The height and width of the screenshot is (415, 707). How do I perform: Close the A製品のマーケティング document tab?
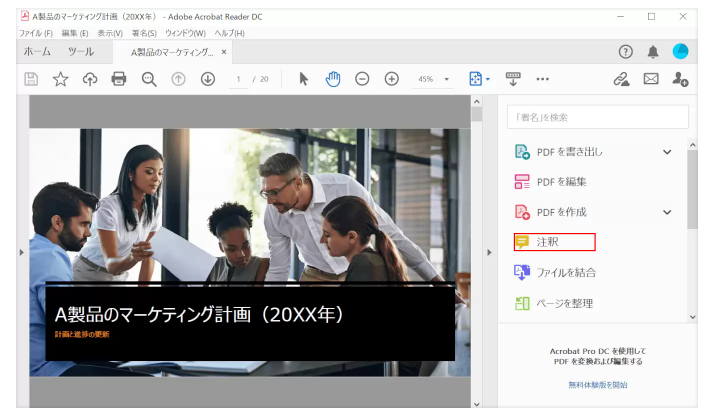click(x=224, y=52)
